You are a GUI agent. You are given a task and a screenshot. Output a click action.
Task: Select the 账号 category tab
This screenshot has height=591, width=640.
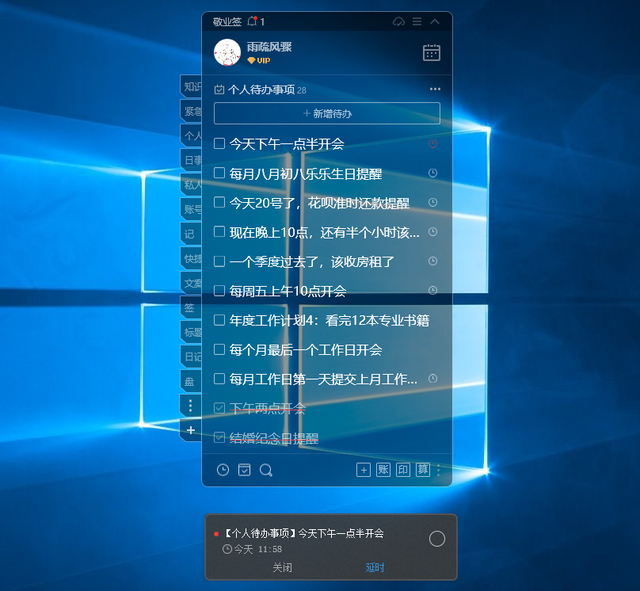tap(191, 209)
